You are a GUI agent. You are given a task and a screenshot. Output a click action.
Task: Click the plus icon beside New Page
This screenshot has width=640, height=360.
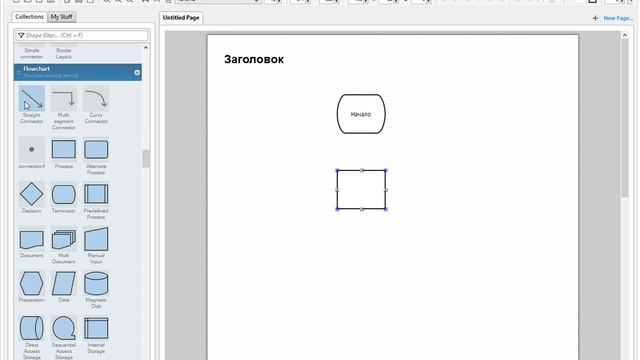pyautogui.click(x=595, y=18)
